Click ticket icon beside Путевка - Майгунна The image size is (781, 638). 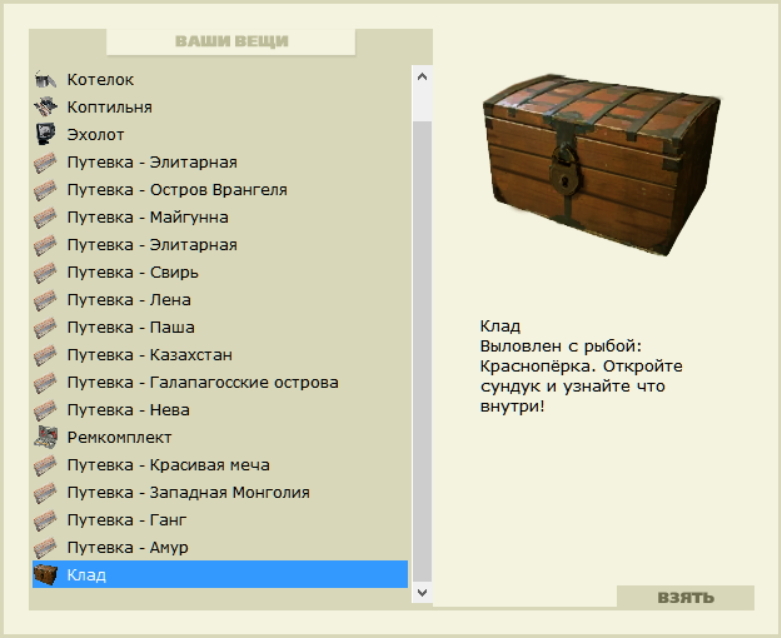click(45, 217)
